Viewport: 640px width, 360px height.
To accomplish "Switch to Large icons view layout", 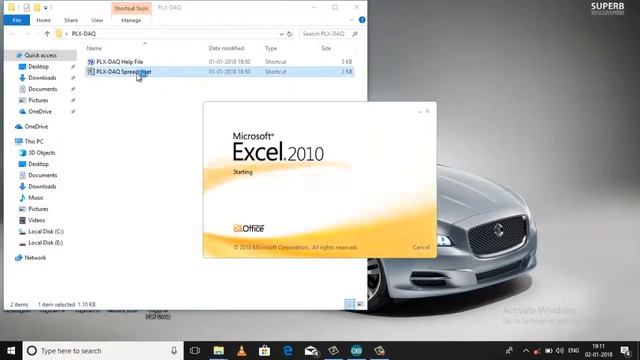I will (360, 304).
